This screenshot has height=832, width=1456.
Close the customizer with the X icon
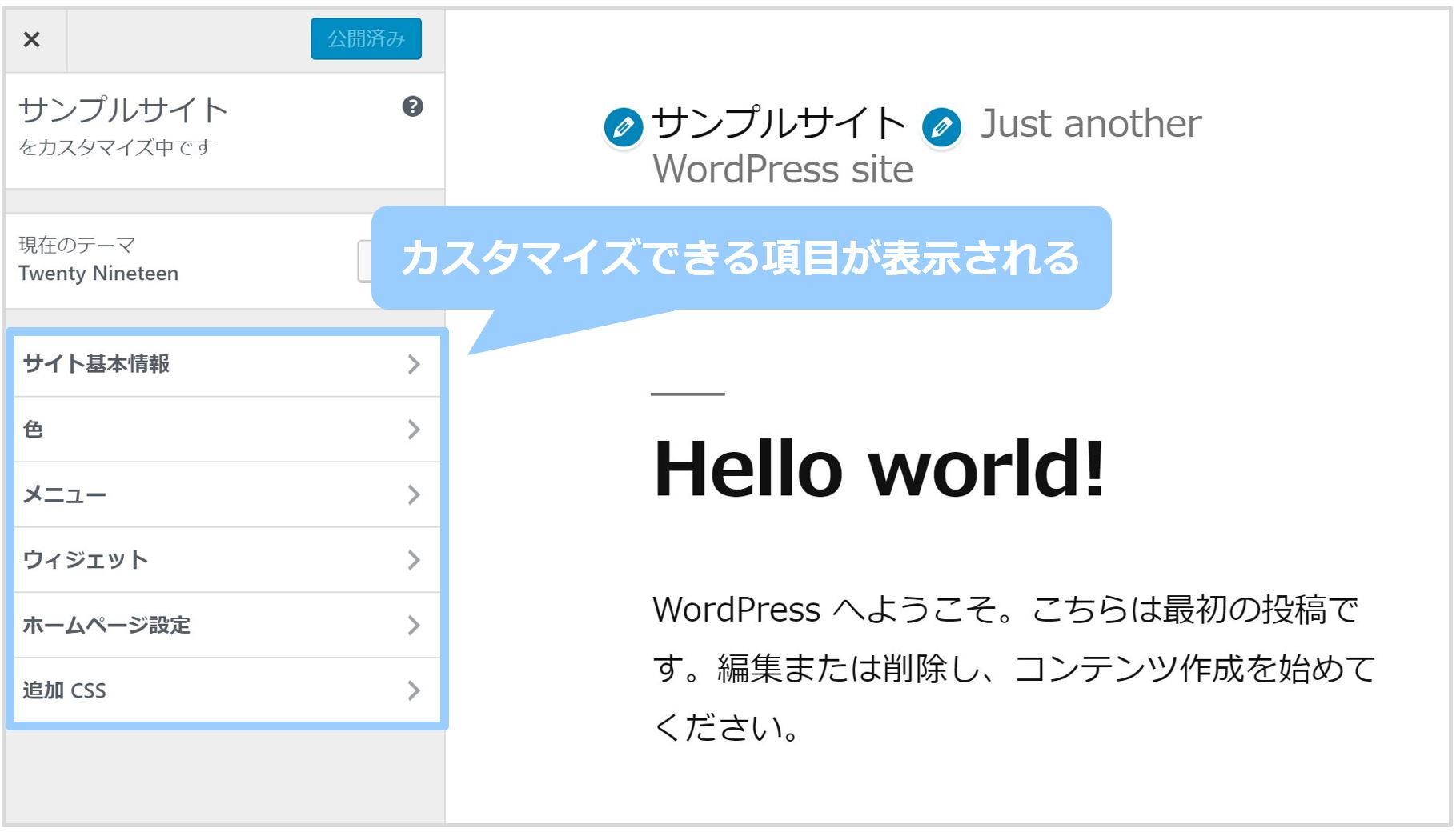pos(32,39)
